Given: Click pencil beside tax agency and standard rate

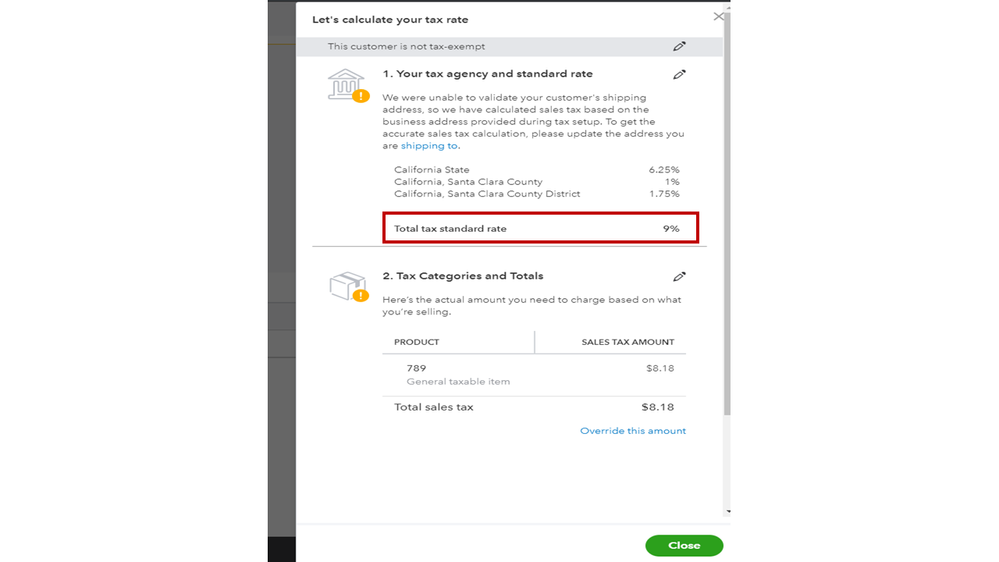Looking at the screenshot, I should click(679, 75).
